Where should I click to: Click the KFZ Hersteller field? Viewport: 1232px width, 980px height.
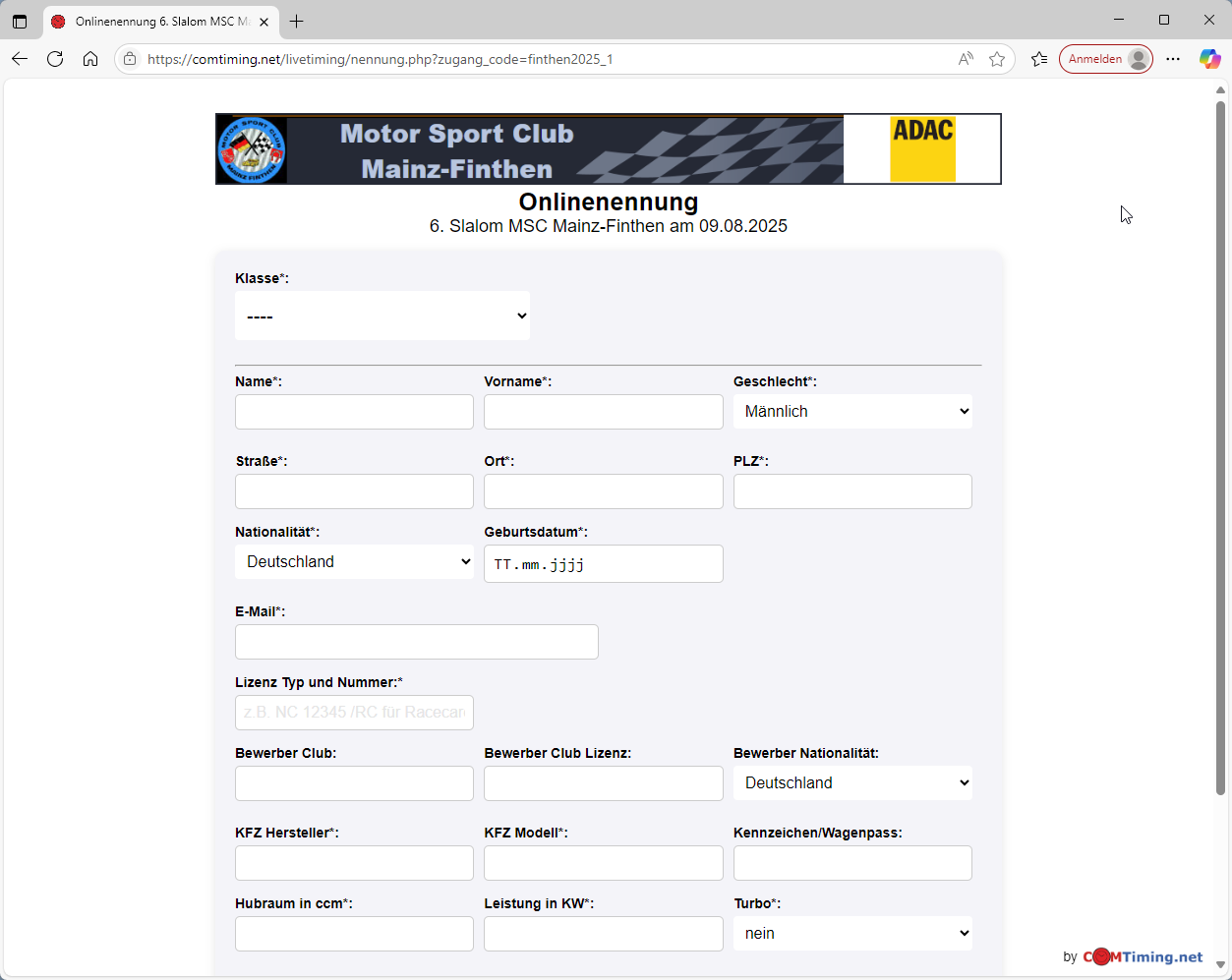tap(354, 863)
